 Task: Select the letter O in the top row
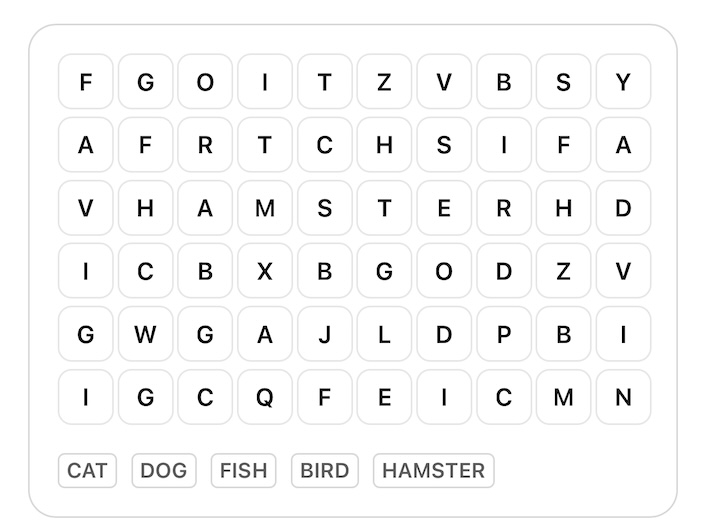coord(205,82)
